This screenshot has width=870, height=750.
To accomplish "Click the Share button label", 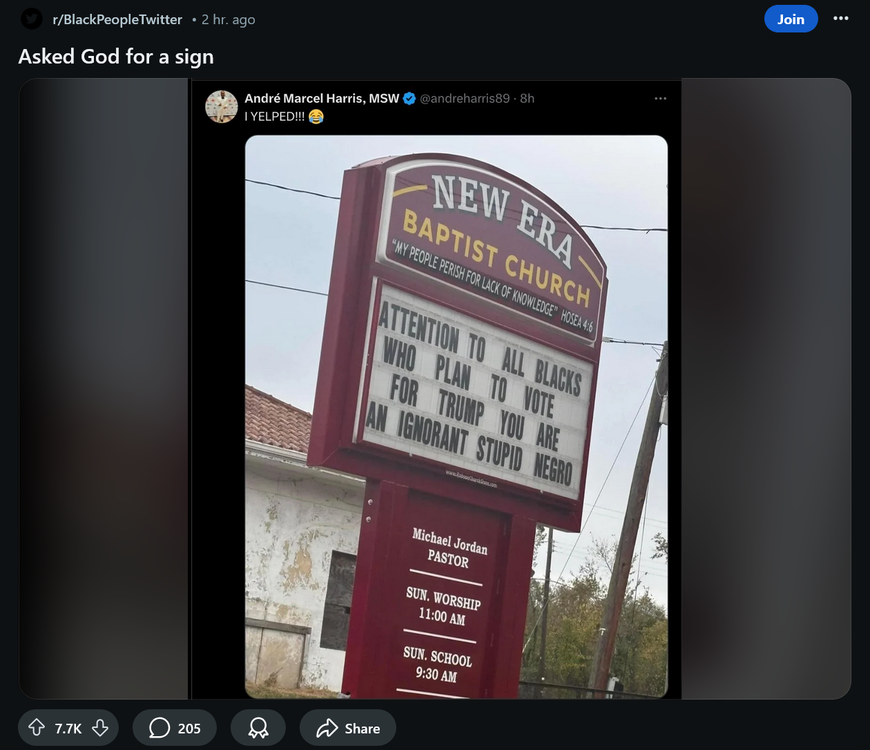I will point(362,728).
